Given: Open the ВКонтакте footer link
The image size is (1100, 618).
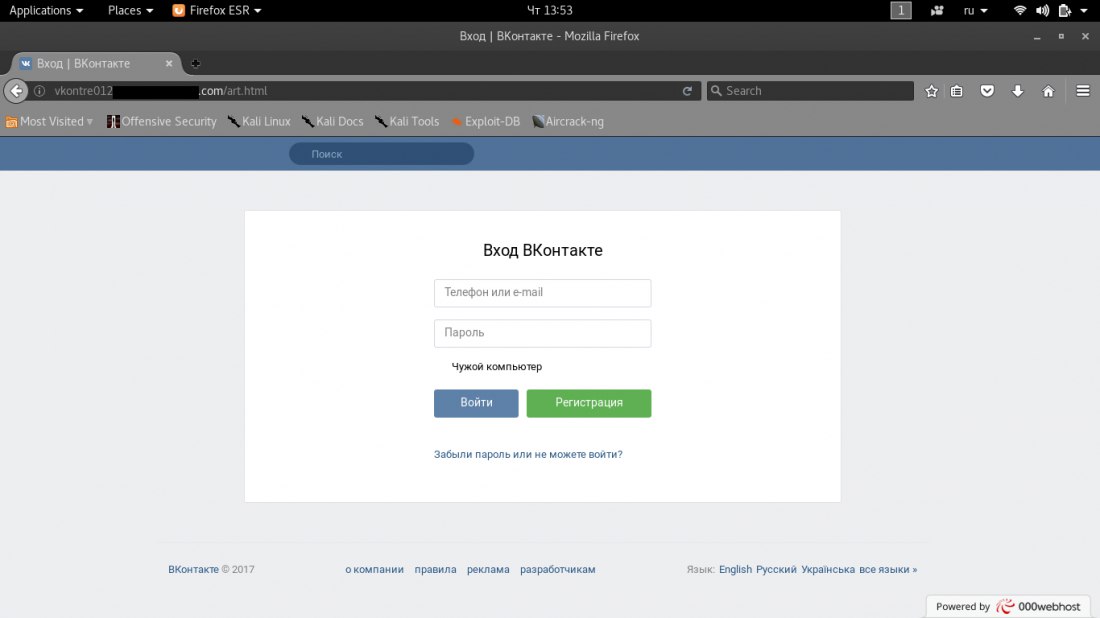Looking at the screenshot, I should pyautogui.click(x=193, y=570).
